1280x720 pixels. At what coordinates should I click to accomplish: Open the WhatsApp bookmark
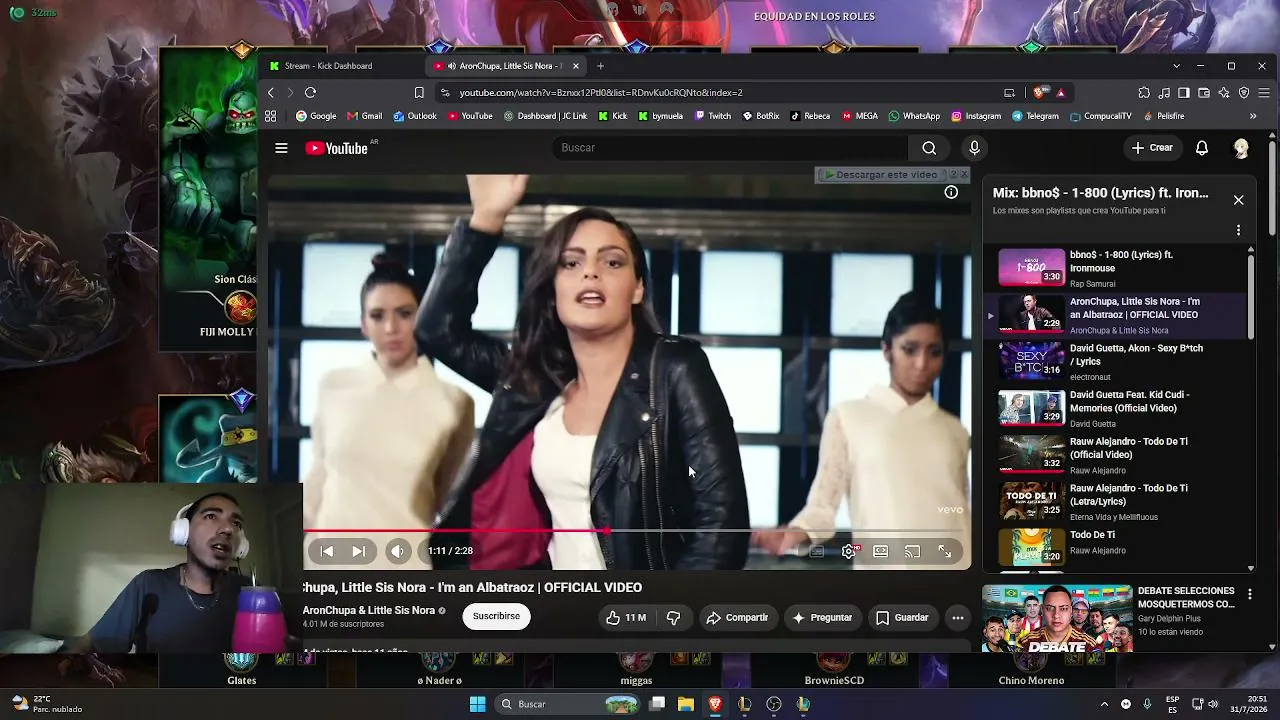point(914,116)
